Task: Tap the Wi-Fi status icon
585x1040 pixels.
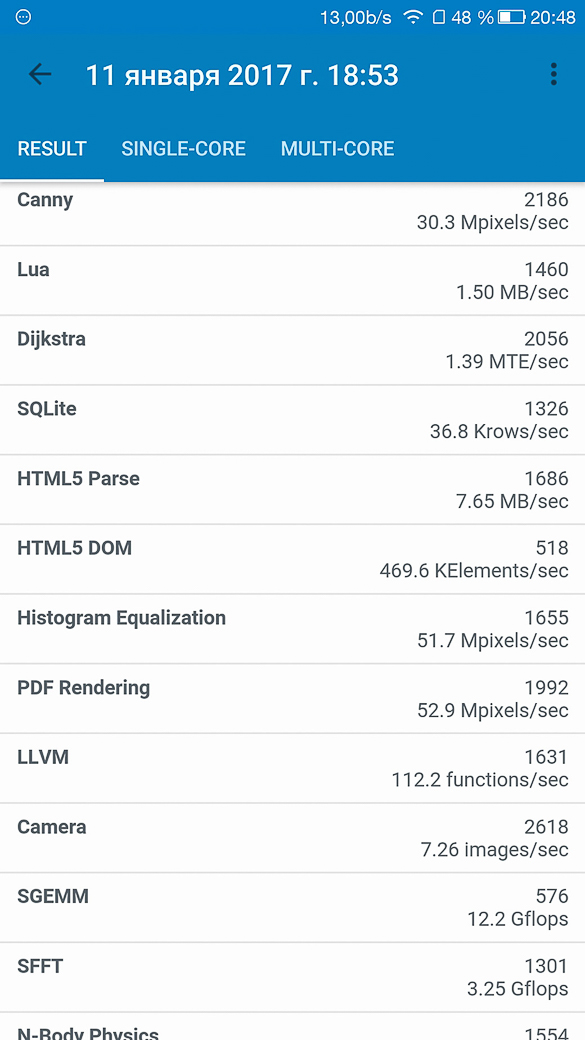Action: click(413, 18)
